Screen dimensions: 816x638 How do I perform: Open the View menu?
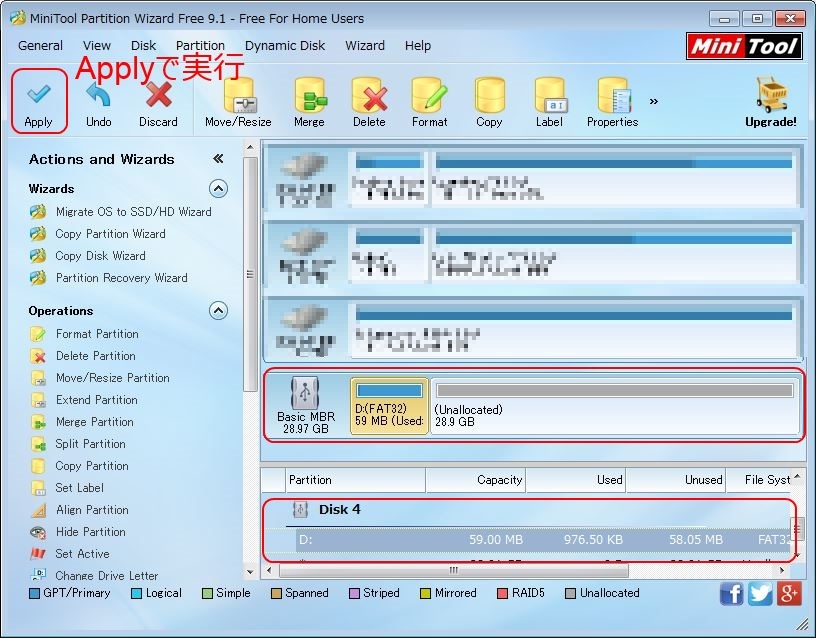point(97,46)
